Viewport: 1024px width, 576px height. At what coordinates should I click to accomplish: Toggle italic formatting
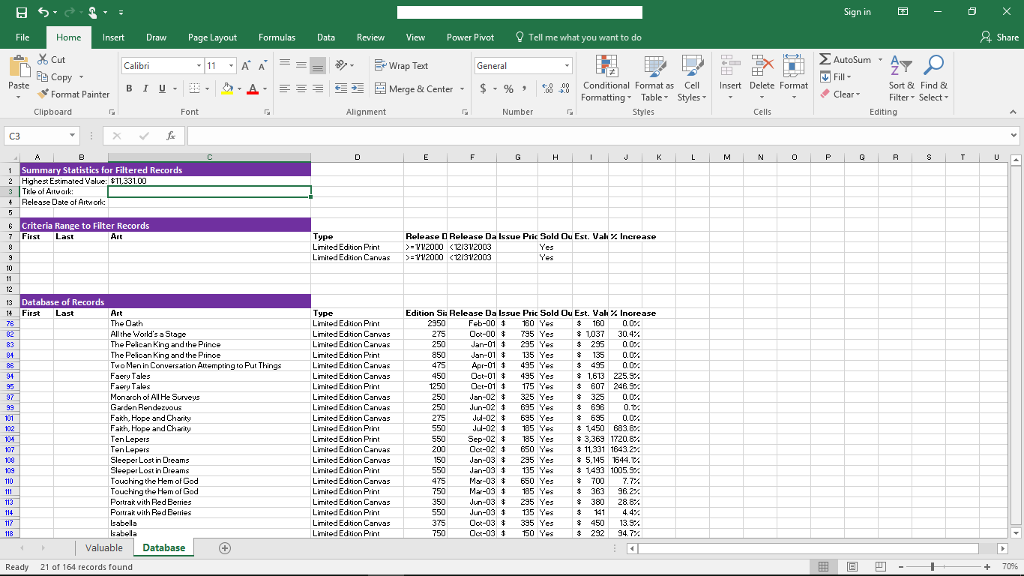point(143,89)
